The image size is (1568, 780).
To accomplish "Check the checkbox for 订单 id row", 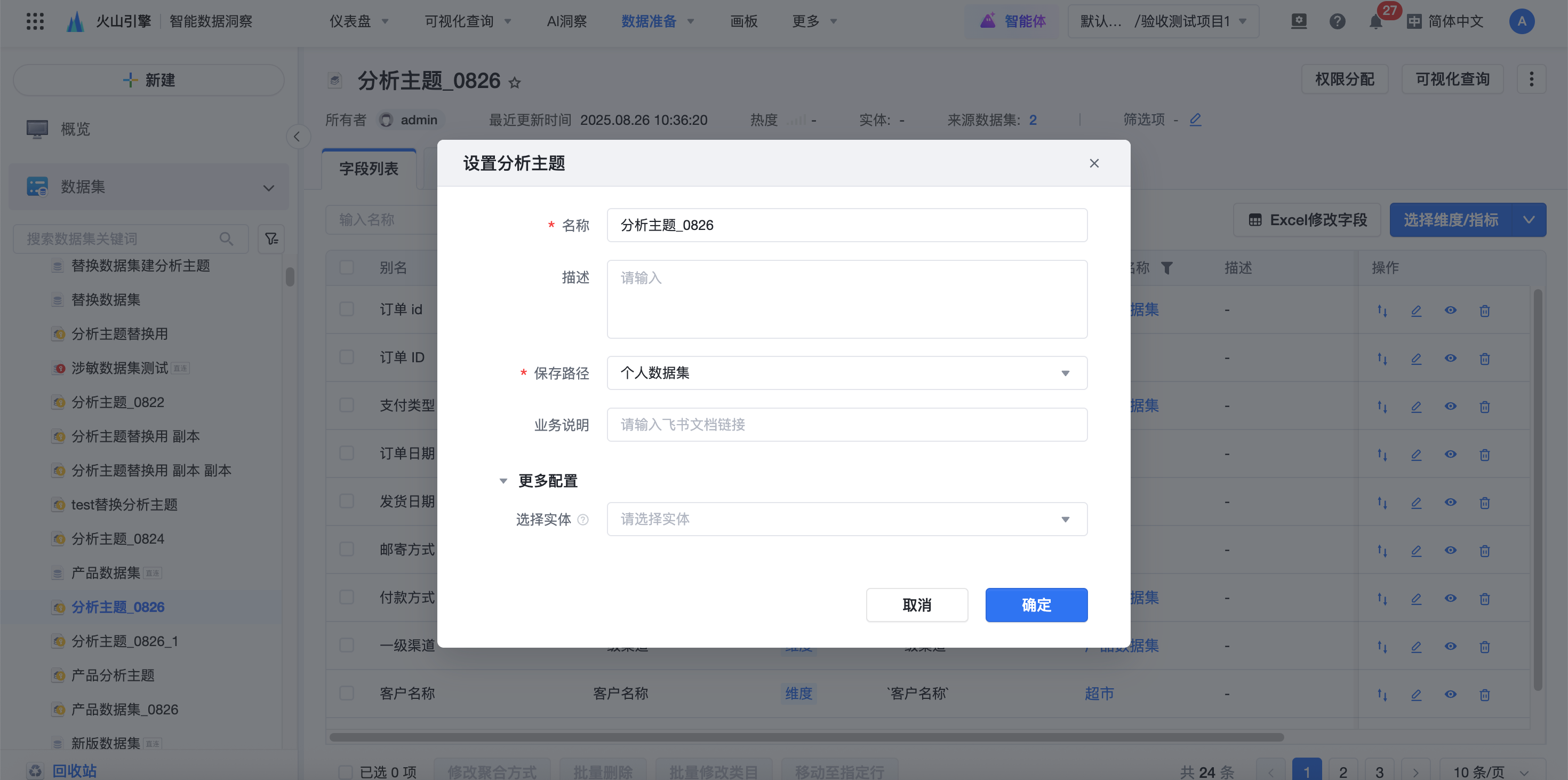I will pyautogui.click(x=347, y=309).
